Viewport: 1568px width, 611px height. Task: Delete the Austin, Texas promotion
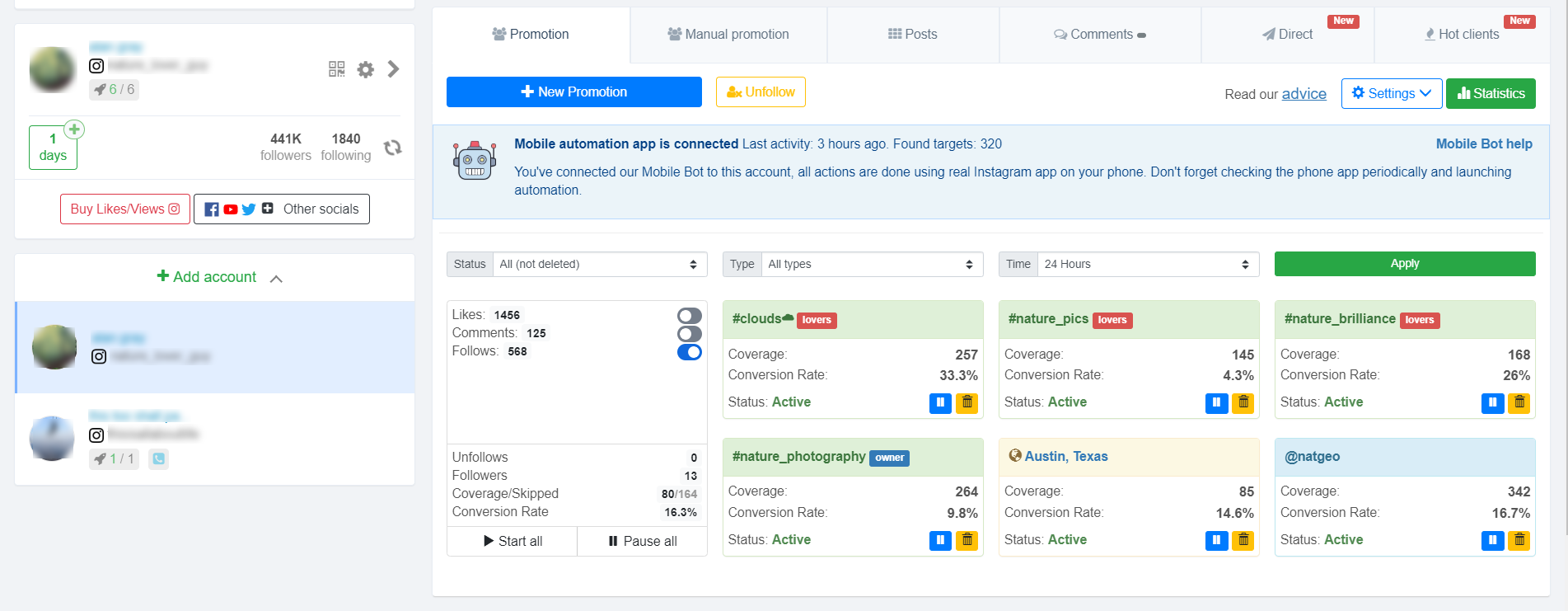(x=1243, y=540)
